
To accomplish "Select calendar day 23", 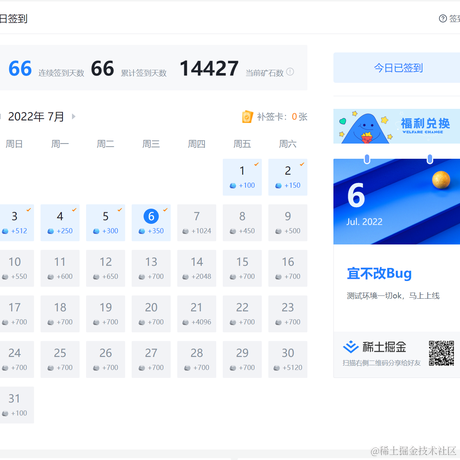I will point(288,314).
